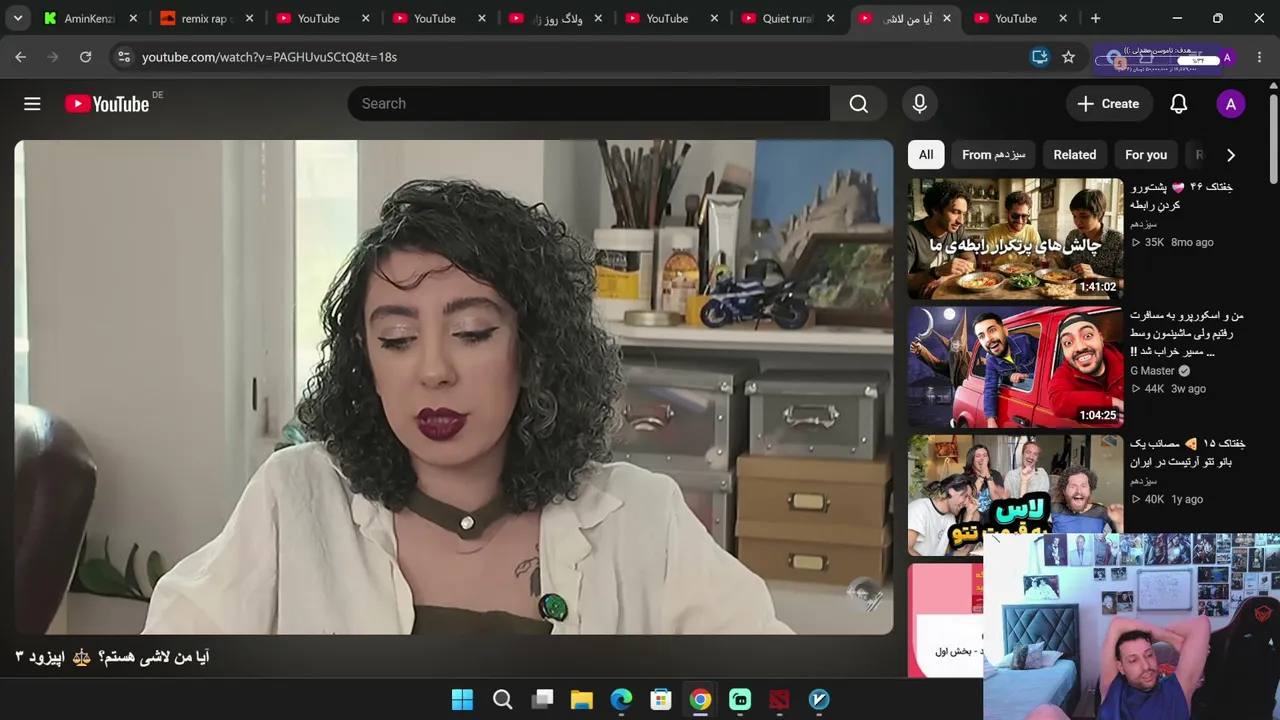Image resolution: width=1280 pixels, height=720 pixels.
Task: Launch File Explorer from taskbar
Action: [581, 700]
